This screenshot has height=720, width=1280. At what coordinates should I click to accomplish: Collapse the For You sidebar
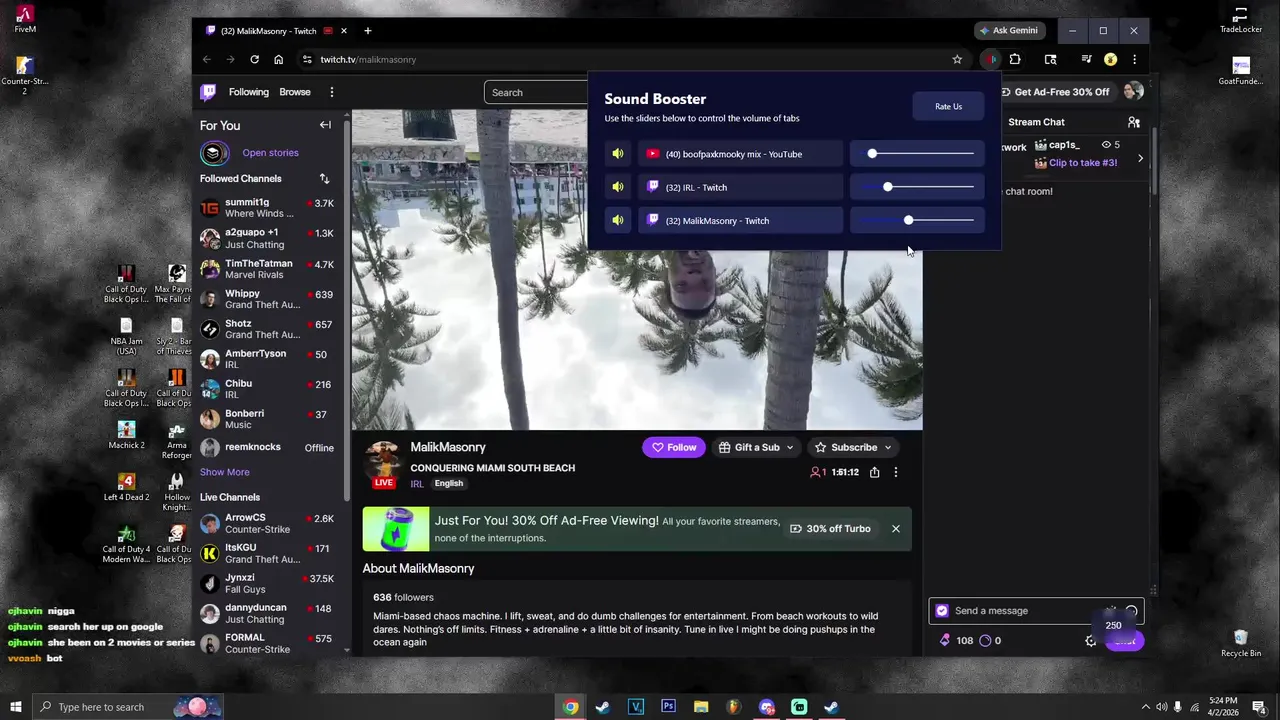coord(325,125)
